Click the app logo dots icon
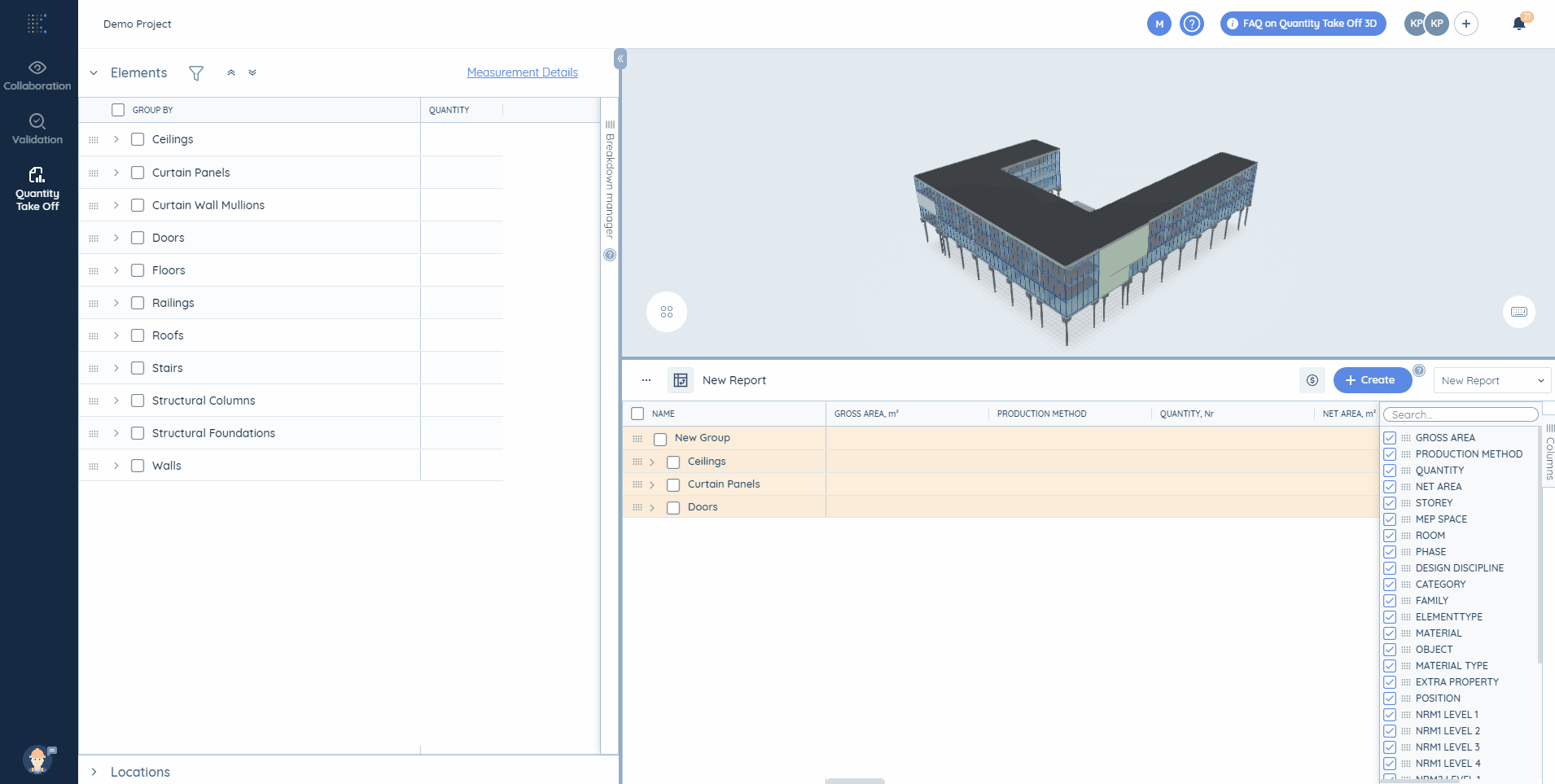Viewport: 1555px width, 784px height. point(37,24)
